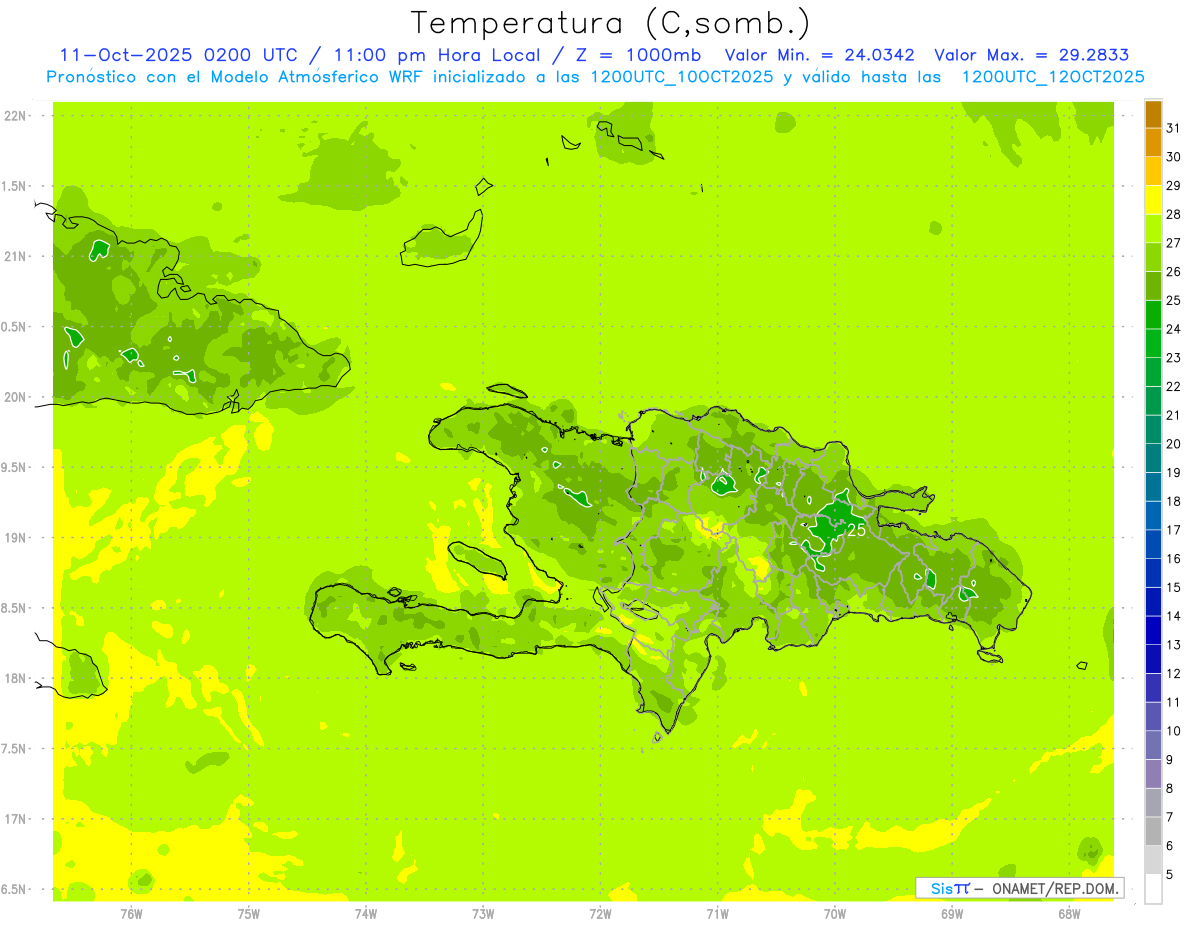
Task: Click the "69W" longitude label
Action: (952, 914)
